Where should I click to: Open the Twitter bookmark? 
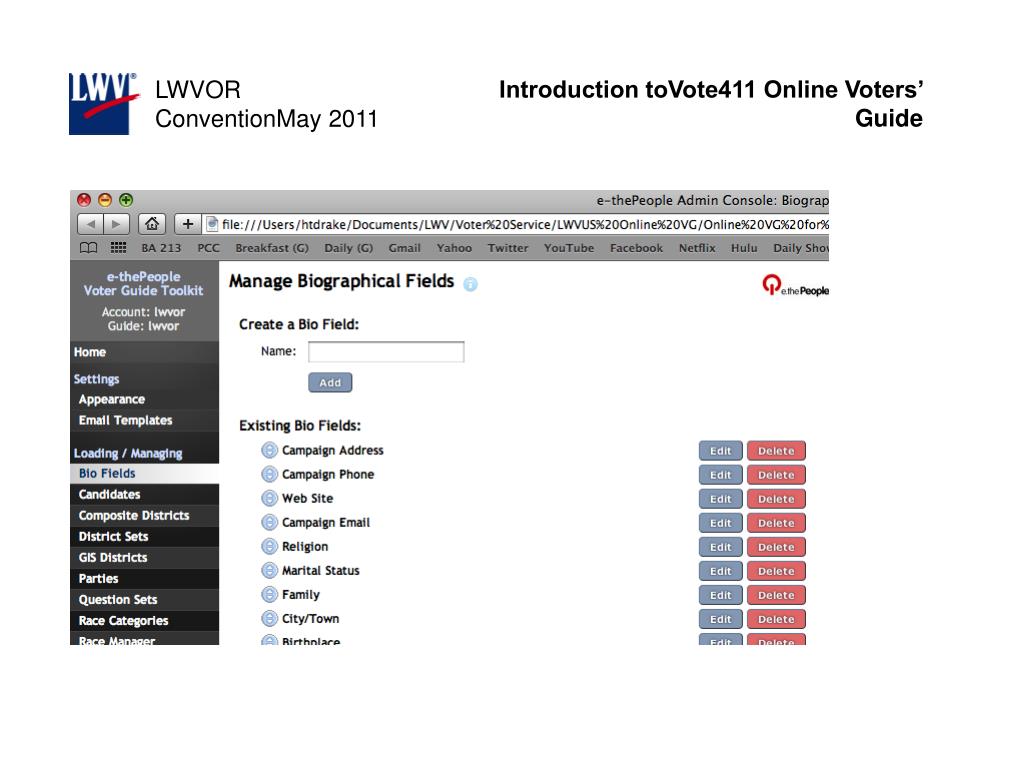click(x=508, y=248)
